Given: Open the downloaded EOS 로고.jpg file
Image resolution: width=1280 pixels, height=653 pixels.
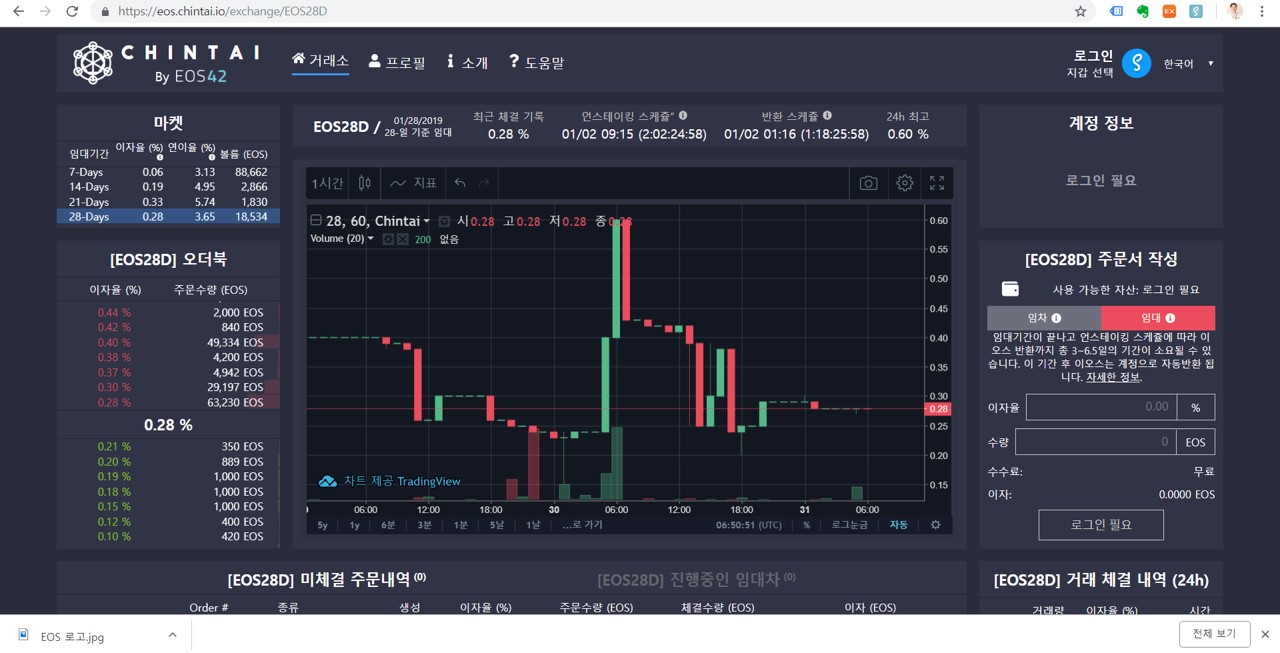Looking at the screenshot, I should (73, 636).
